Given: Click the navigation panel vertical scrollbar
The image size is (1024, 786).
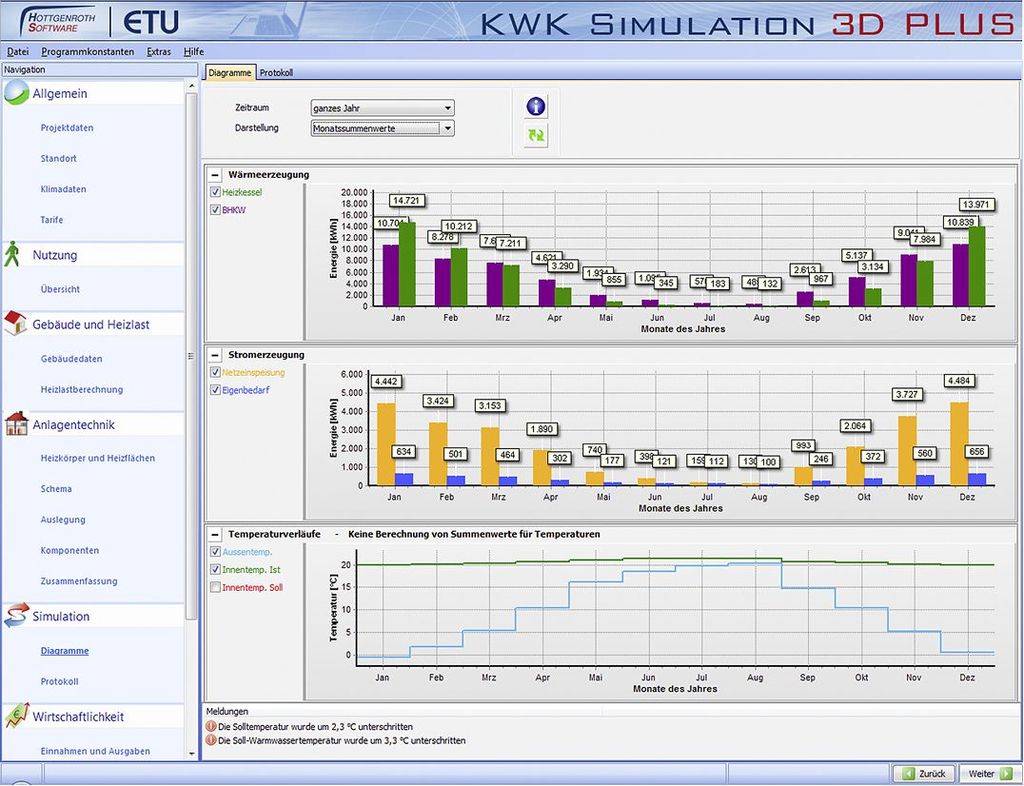Looking at the screenshot, I should point(191,356).
